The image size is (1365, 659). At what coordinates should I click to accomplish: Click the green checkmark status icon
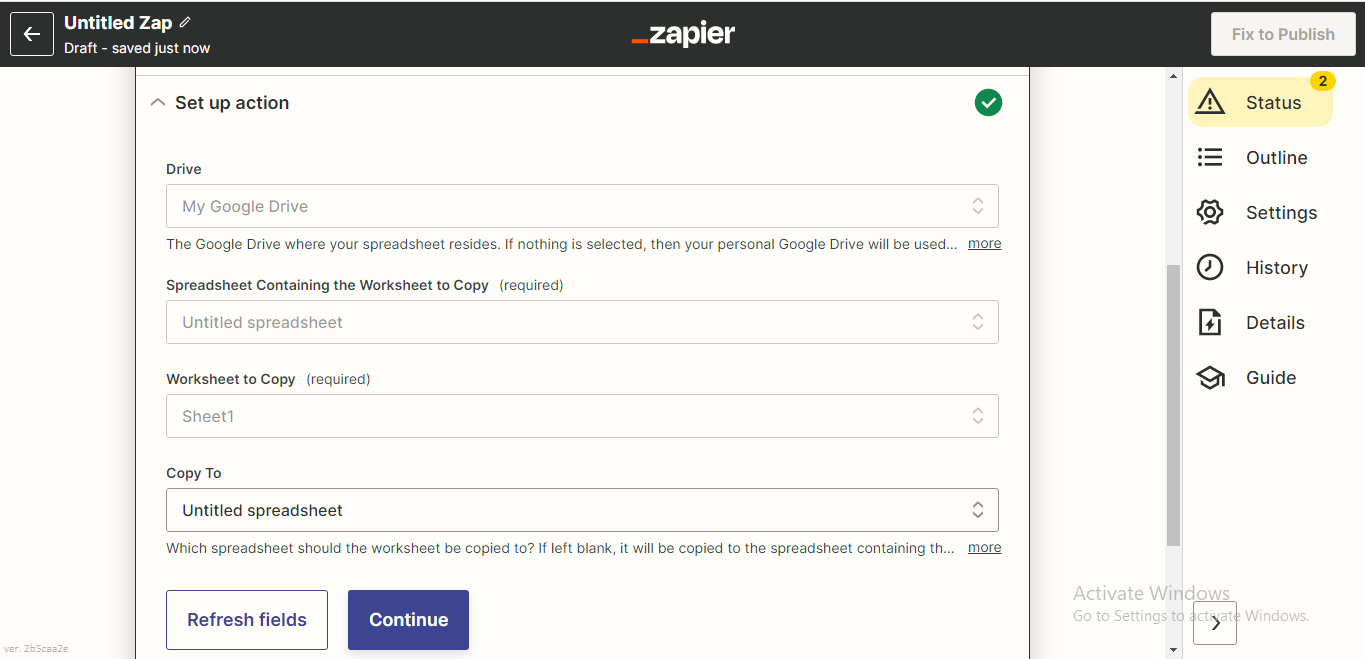point(988,103)
